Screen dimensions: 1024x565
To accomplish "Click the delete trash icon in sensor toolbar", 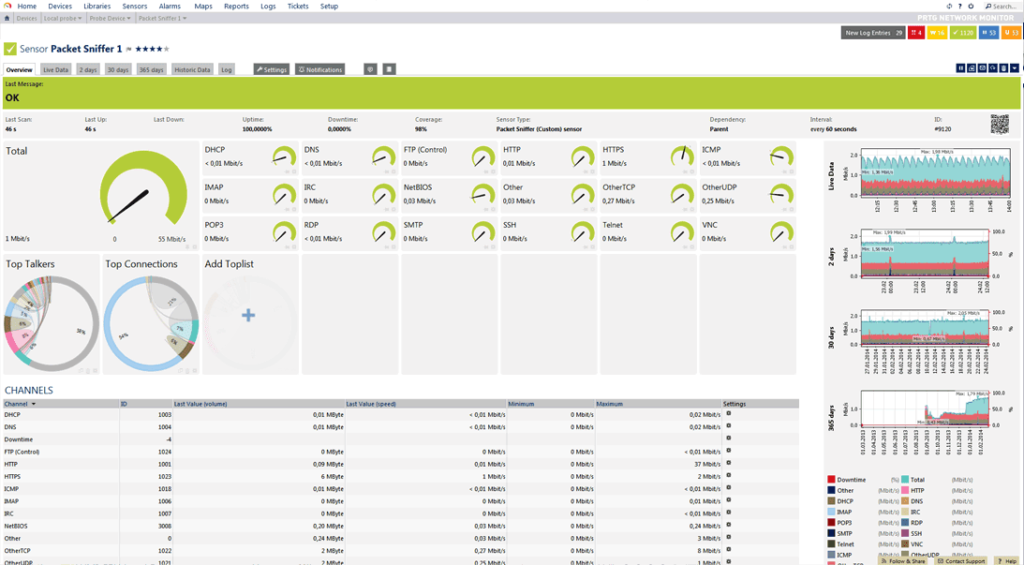I will pyautogui.click(x=1004, y=68).
